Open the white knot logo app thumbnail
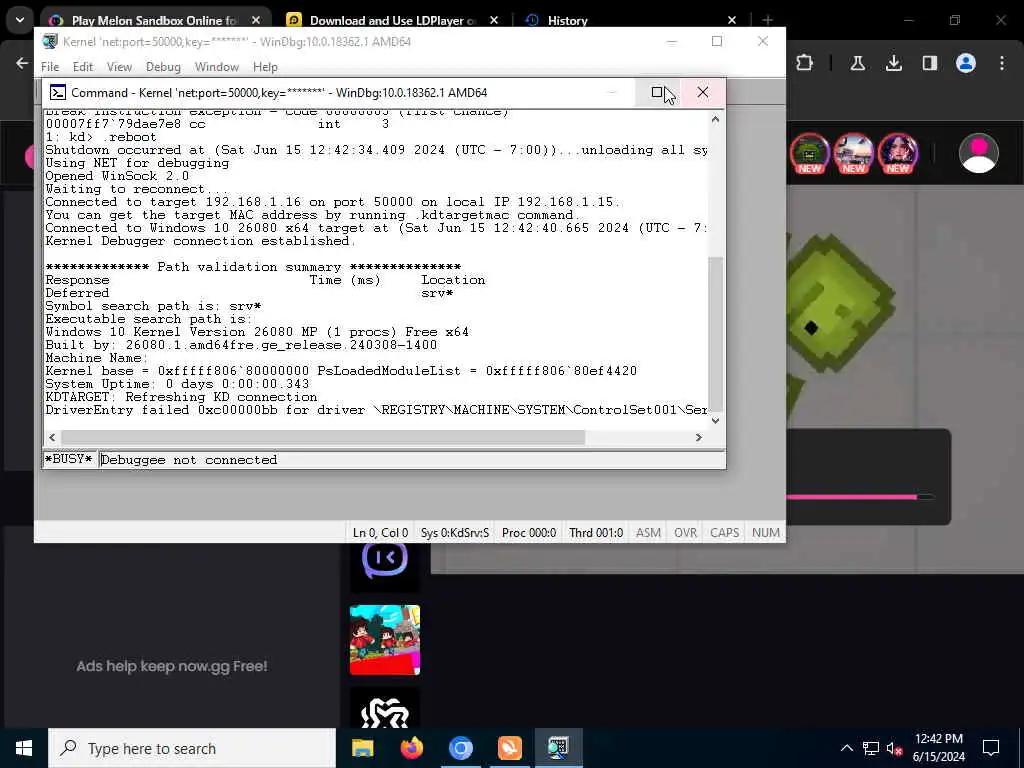Viewport: 1024px width, 768px height. click(385, 711)
